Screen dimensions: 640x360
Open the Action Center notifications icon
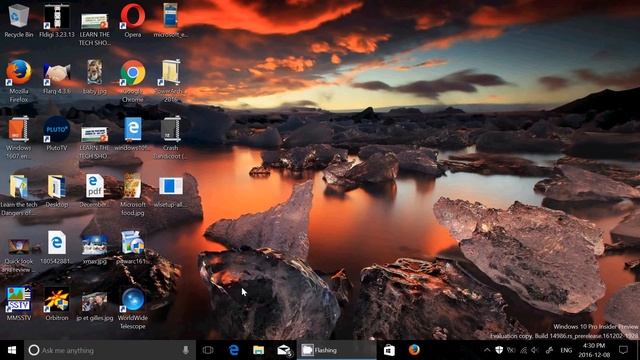623,350
